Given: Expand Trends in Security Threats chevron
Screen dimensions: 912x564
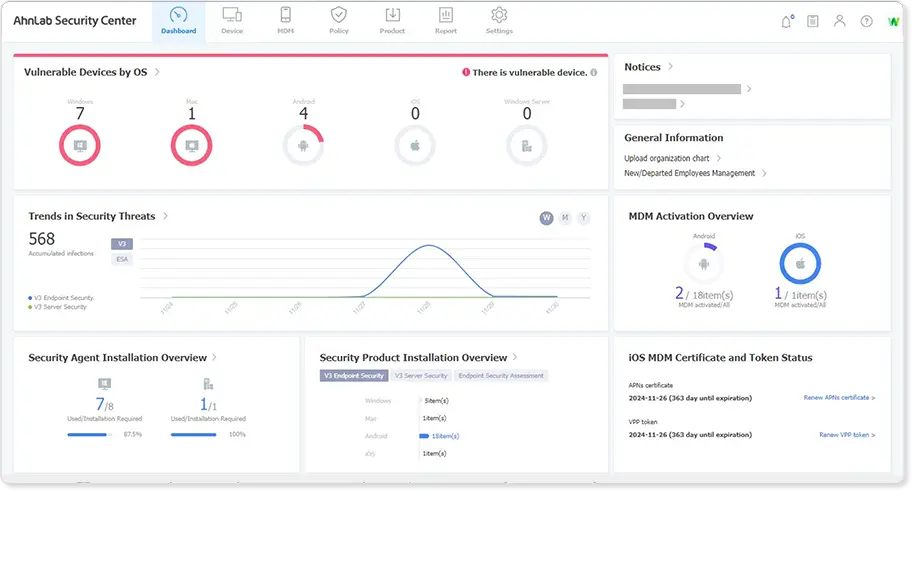Looking at the screenshot, I should (166, 216).
